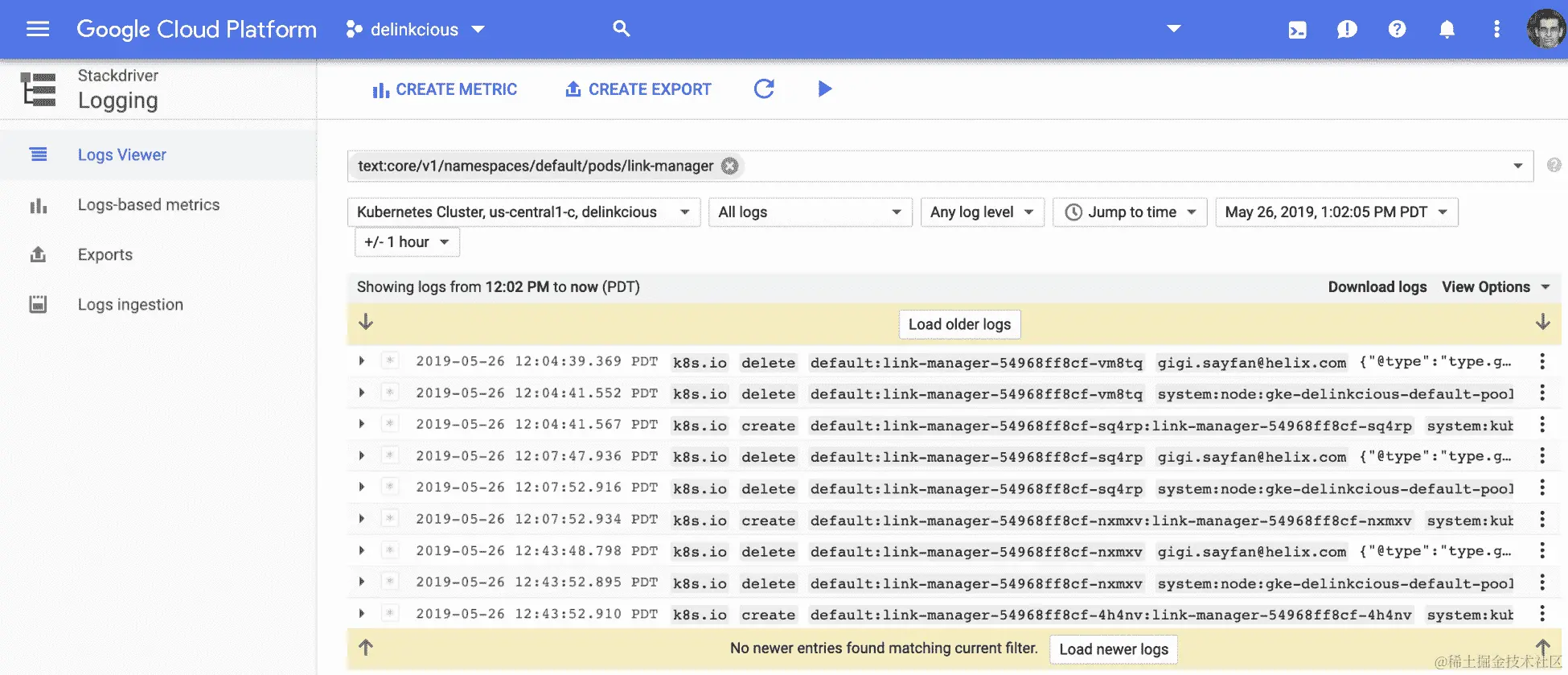Expand the 12:07:47.936 log entry

[x=362, y=455]
